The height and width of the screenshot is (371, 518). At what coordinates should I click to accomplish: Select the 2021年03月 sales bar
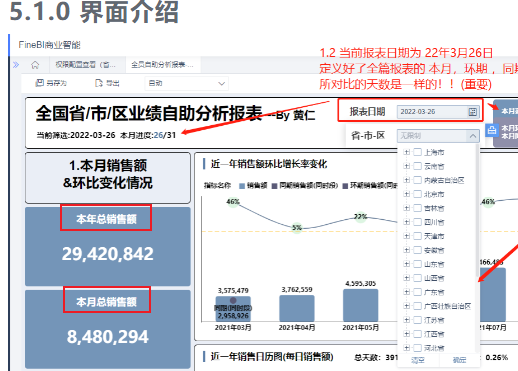click(233, 309)
